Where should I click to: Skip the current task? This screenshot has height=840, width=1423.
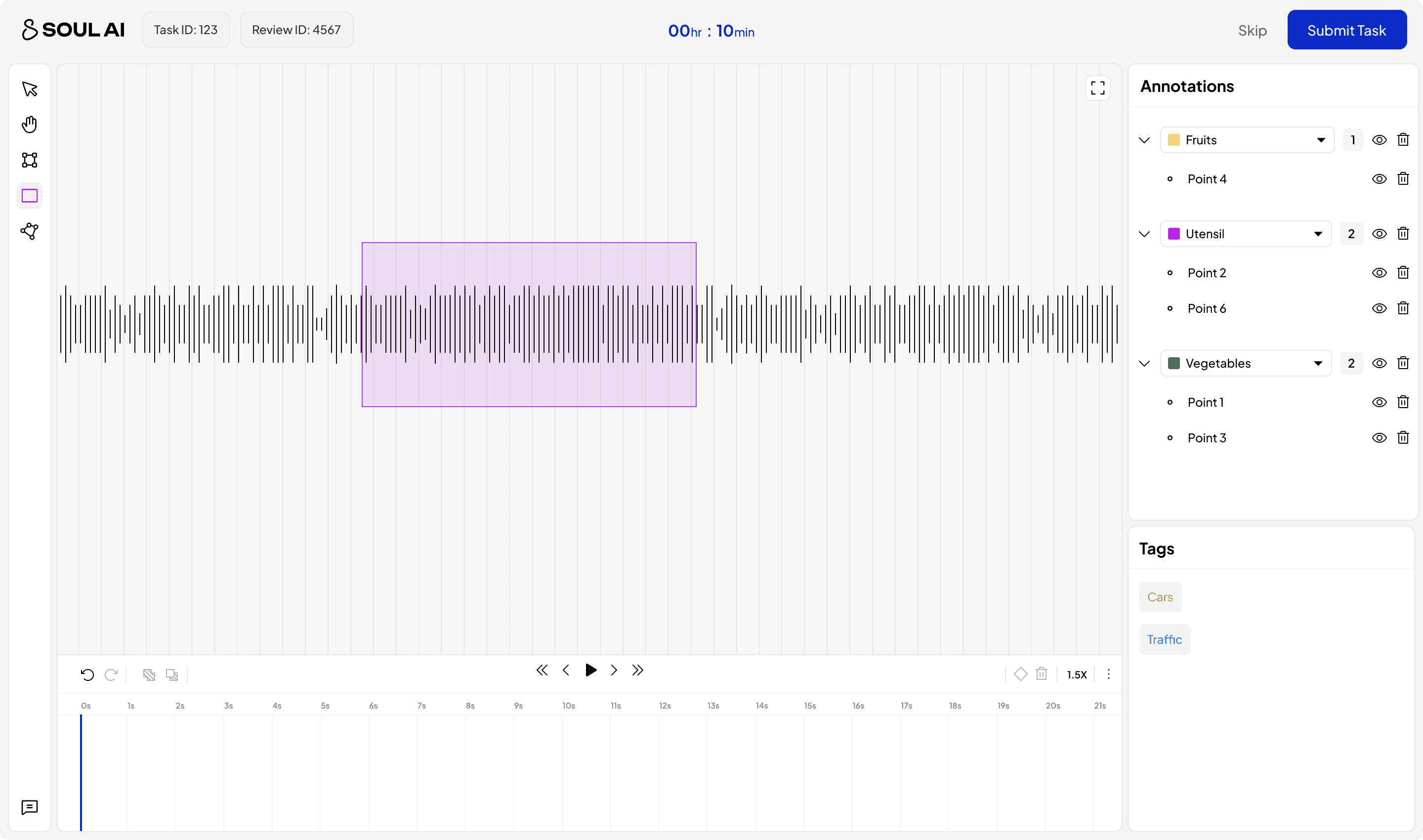[1252, 31]
